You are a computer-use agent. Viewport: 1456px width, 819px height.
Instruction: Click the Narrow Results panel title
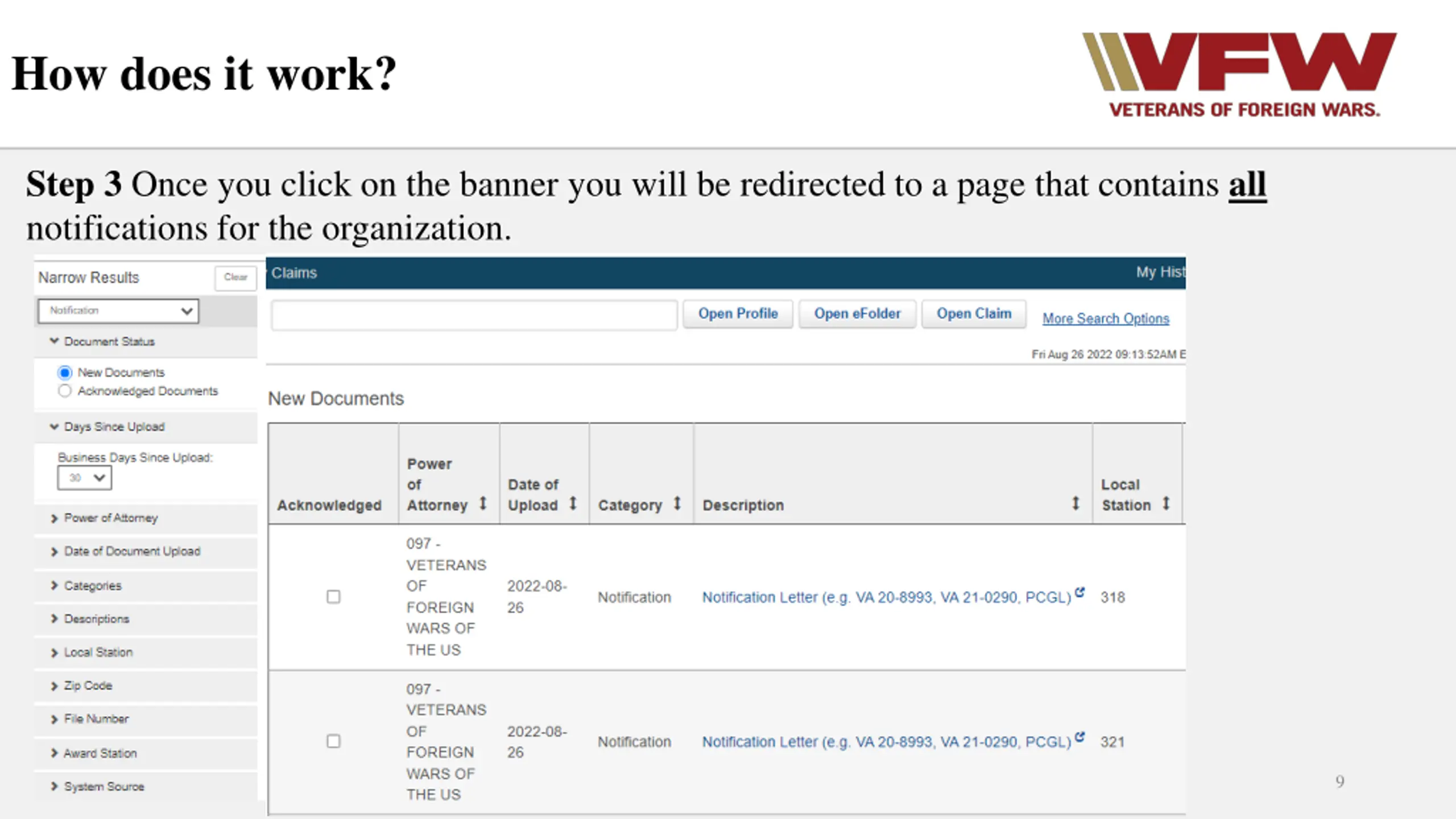point(89,278)
